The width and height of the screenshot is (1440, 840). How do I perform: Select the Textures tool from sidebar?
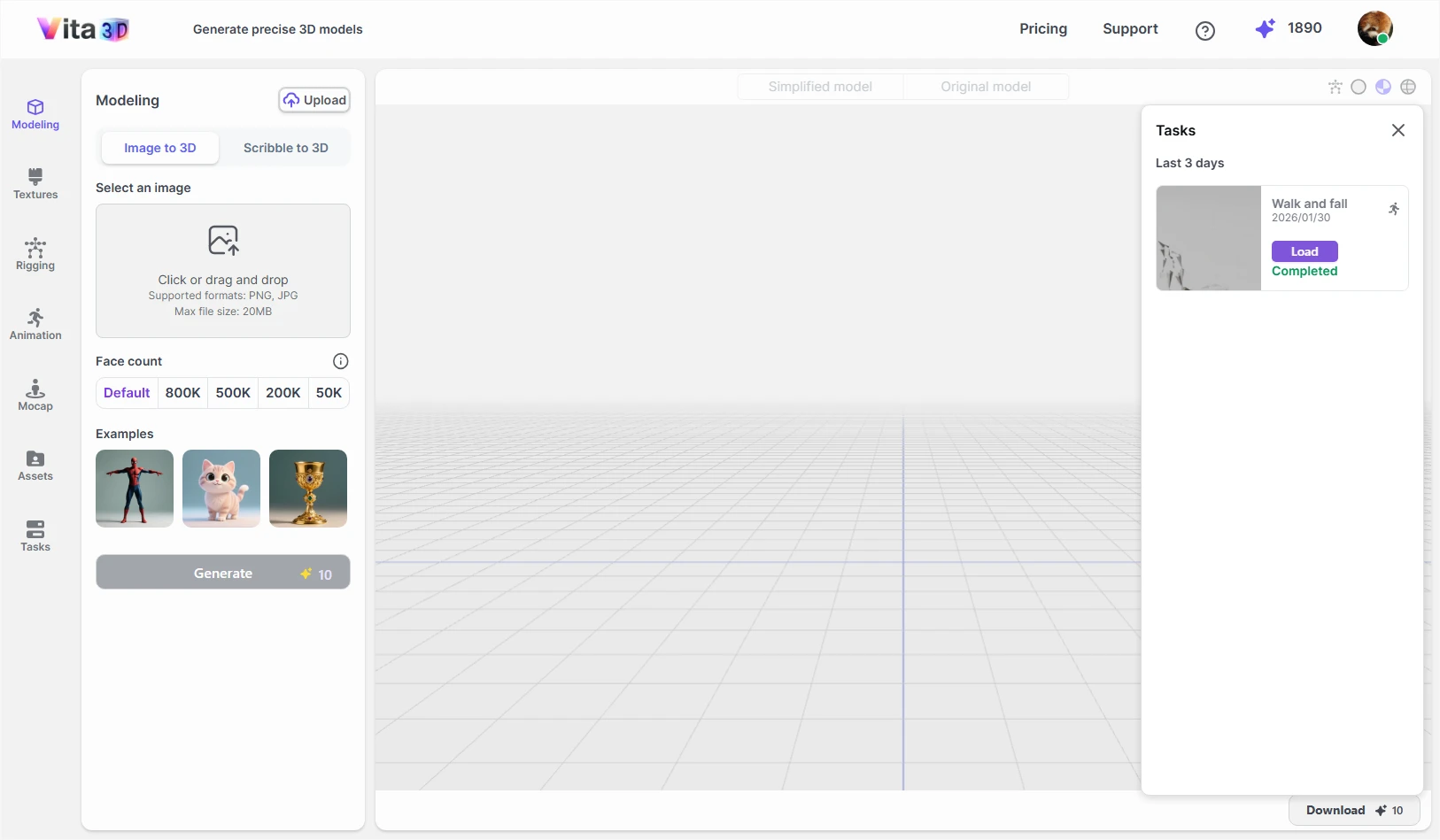(x=35, y=184)
